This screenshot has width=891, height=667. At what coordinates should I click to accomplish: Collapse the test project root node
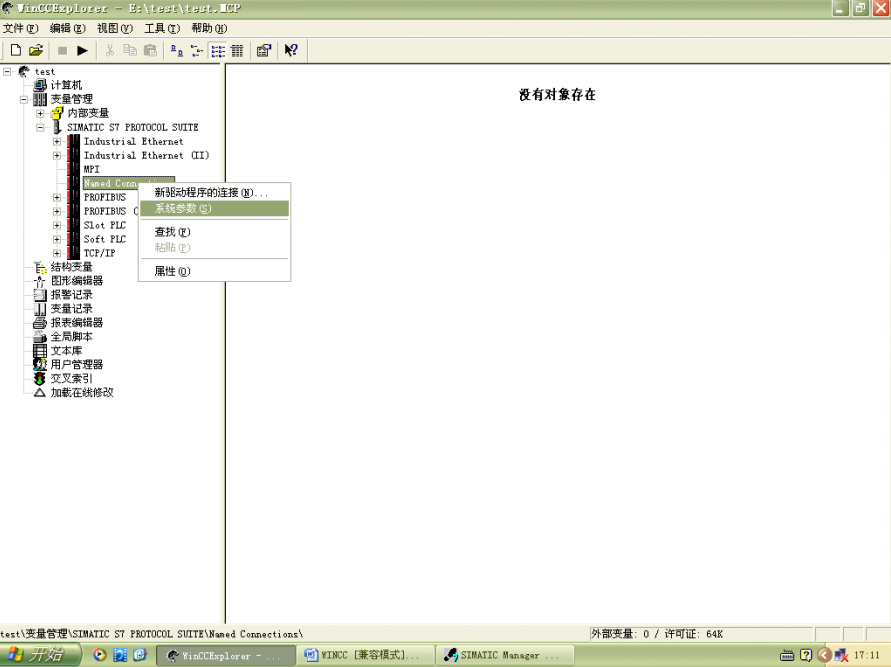tap(7, 72)
